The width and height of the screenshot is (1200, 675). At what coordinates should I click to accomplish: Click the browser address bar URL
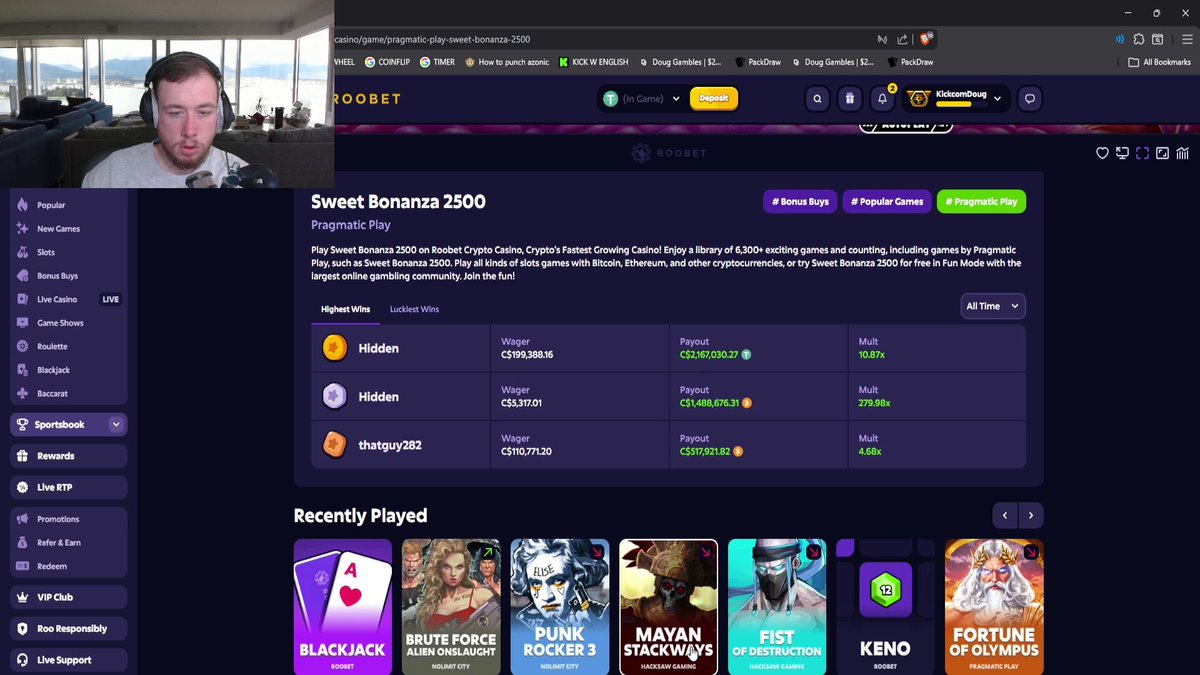(x=432, y=39)
